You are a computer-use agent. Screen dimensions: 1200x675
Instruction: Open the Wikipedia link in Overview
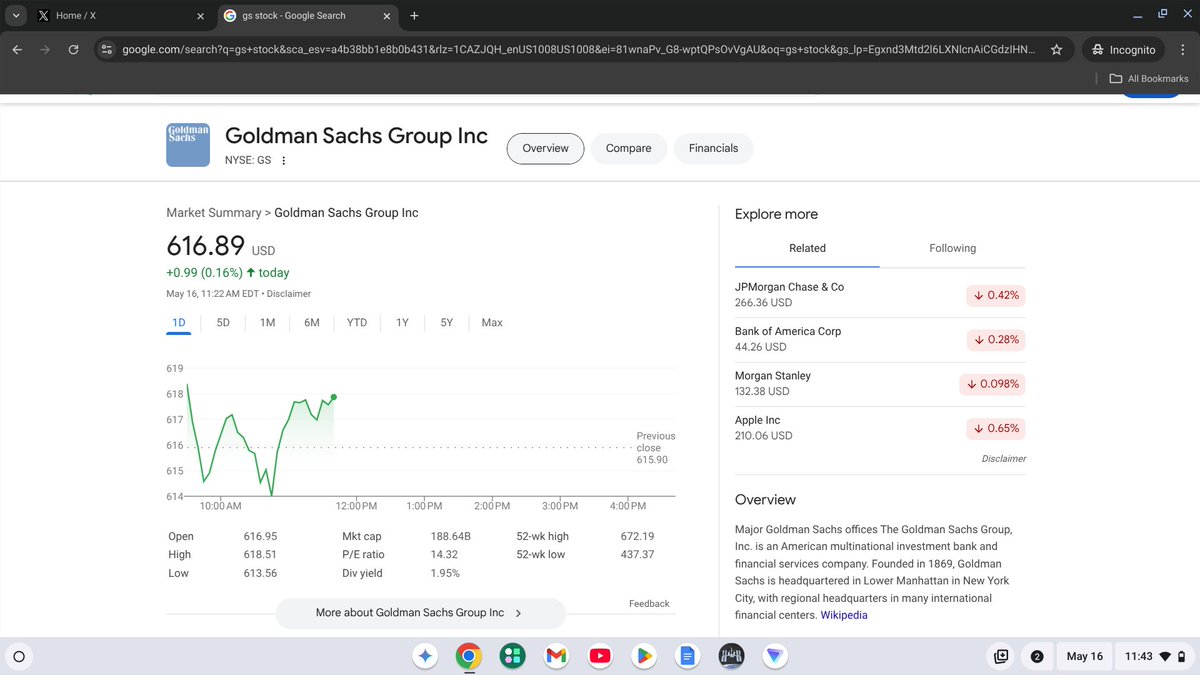844,615
